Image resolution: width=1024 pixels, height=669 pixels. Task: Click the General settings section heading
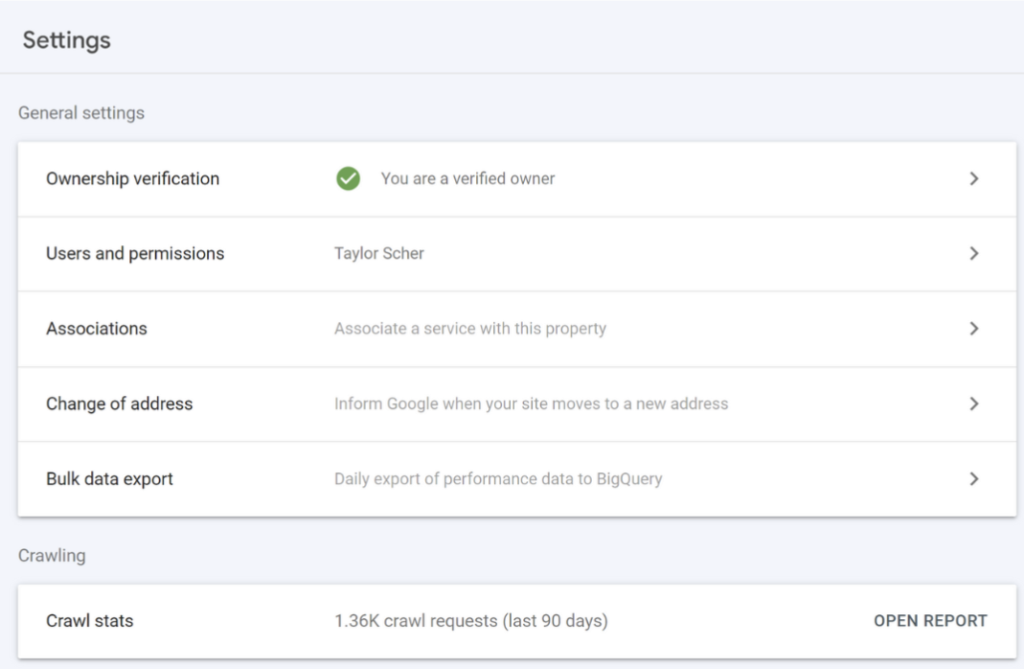click(82, 113)
